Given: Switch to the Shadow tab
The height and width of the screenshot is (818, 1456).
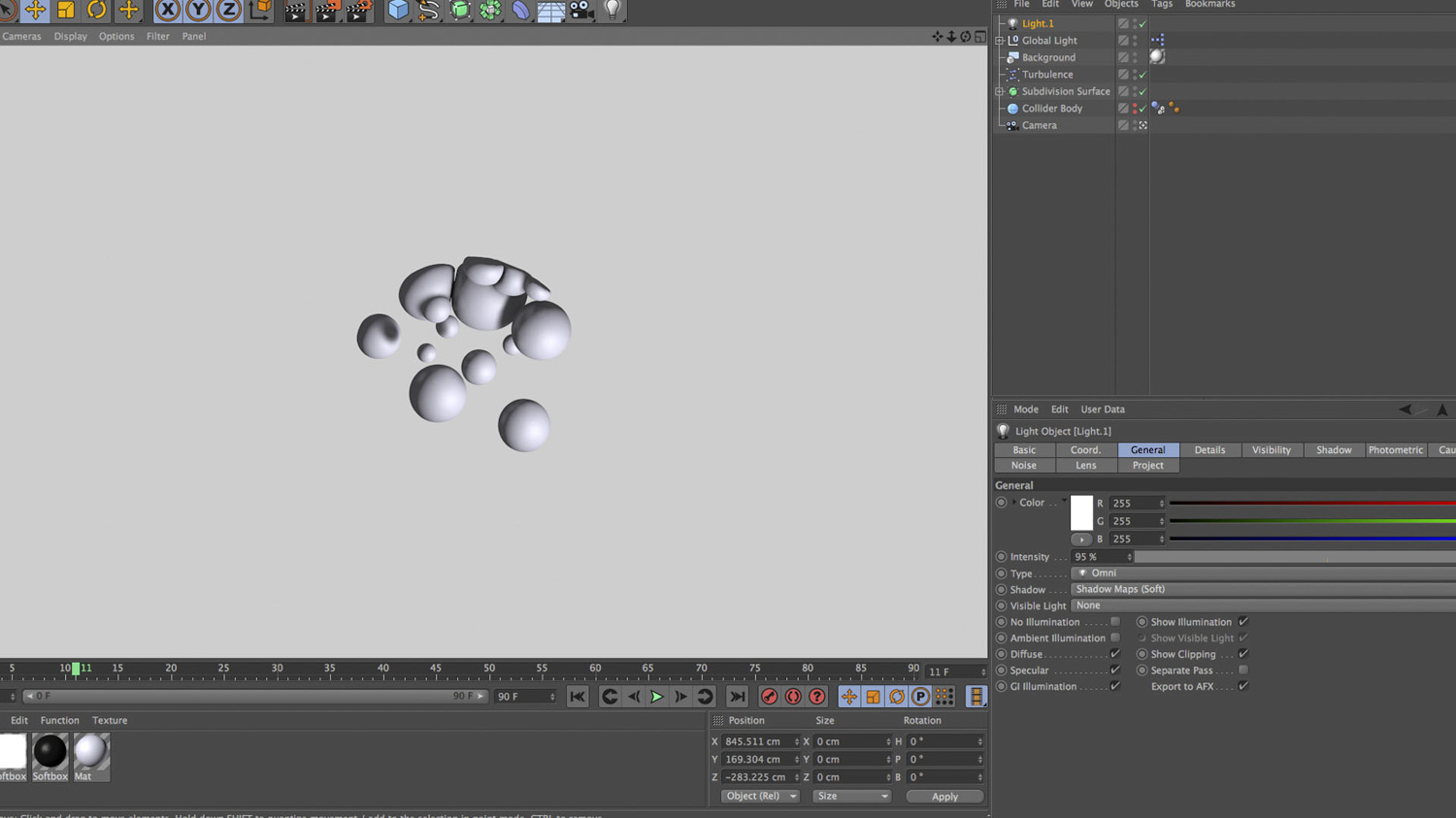Looking at the screenshot, I should [x=1334, y=450].
